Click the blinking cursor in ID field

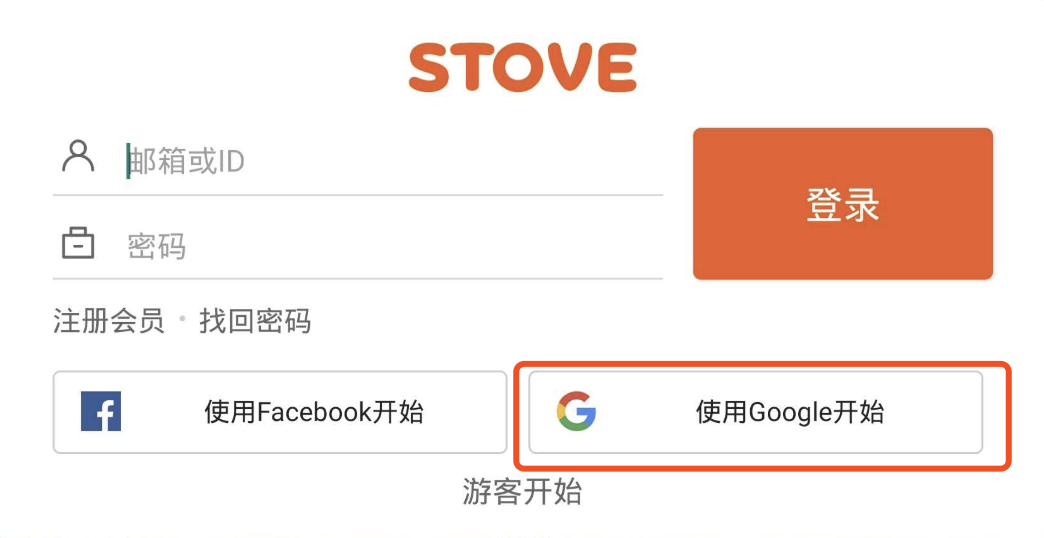click(x=128, y=161)
